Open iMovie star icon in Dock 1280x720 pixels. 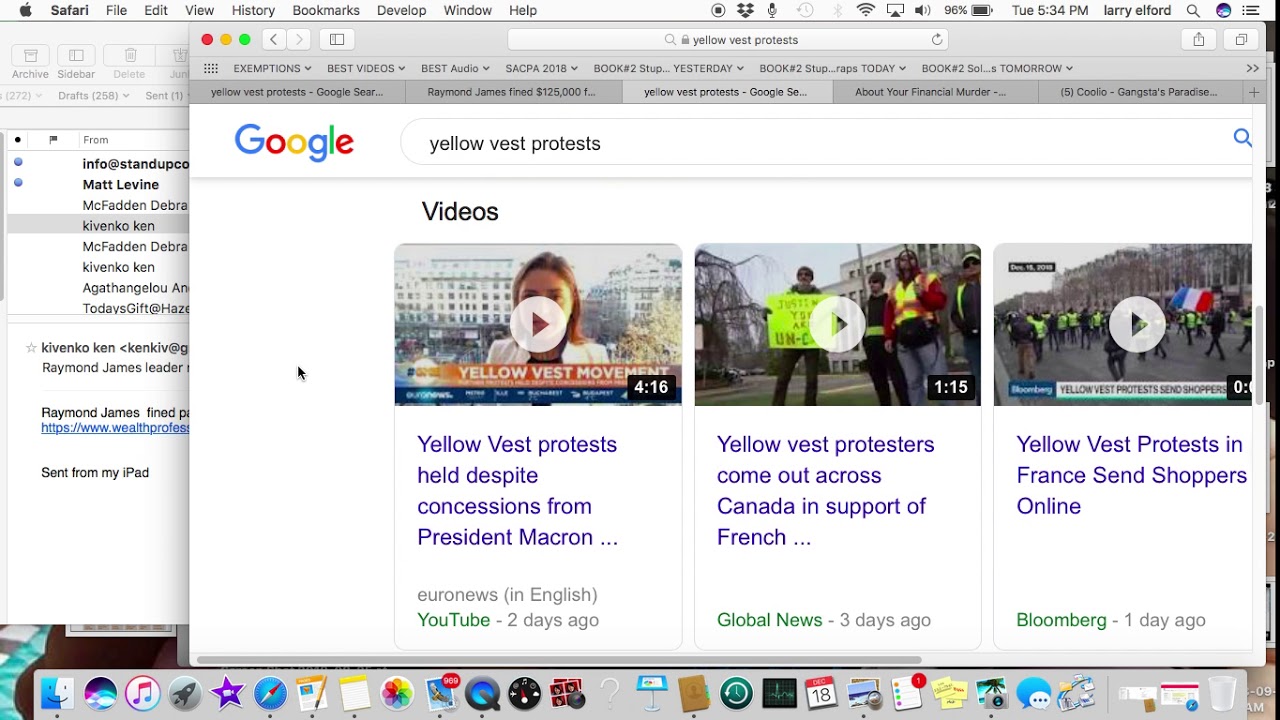[x=227, y=693]
